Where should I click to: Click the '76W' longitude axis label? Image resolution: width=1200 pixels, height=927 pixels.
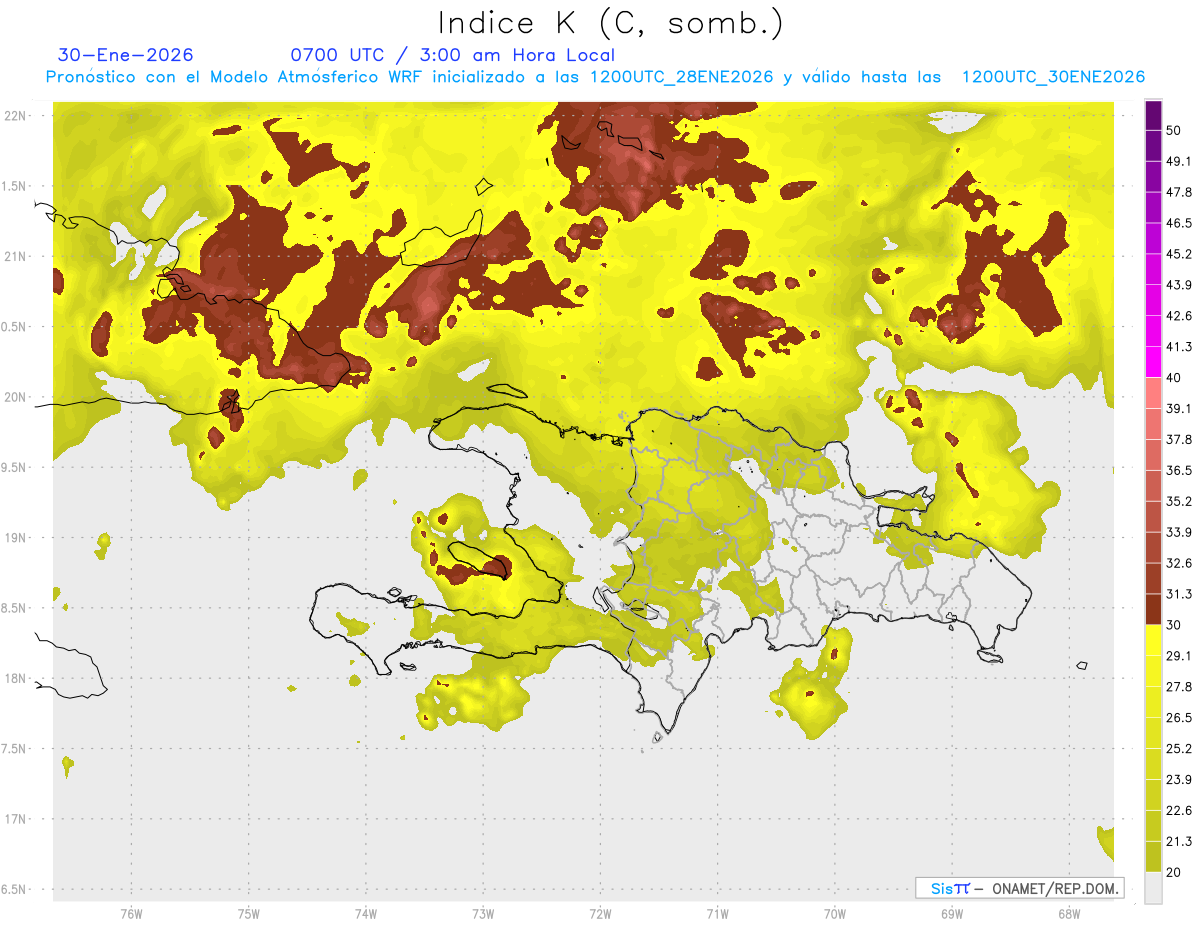(x=131, y=913)
